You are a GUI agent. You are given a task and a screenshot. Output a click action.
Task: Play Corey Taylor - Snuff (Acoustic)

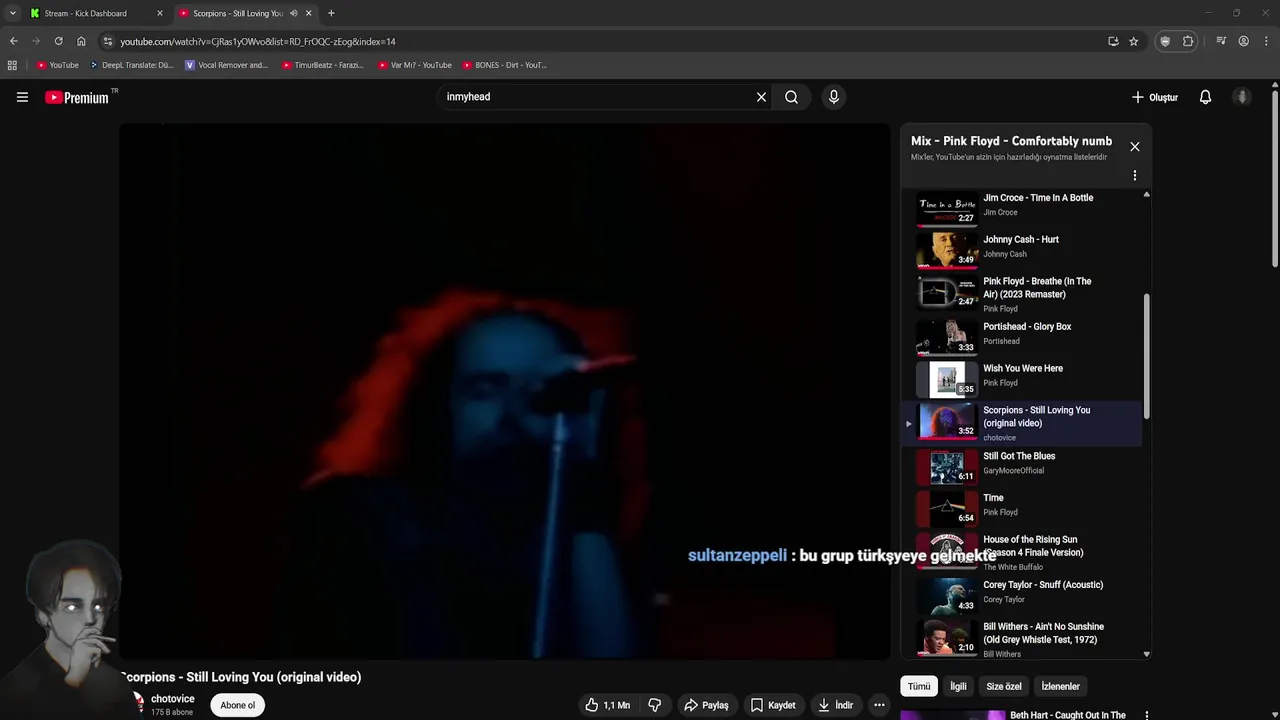pyautogui.click(x=1020, y=594)
